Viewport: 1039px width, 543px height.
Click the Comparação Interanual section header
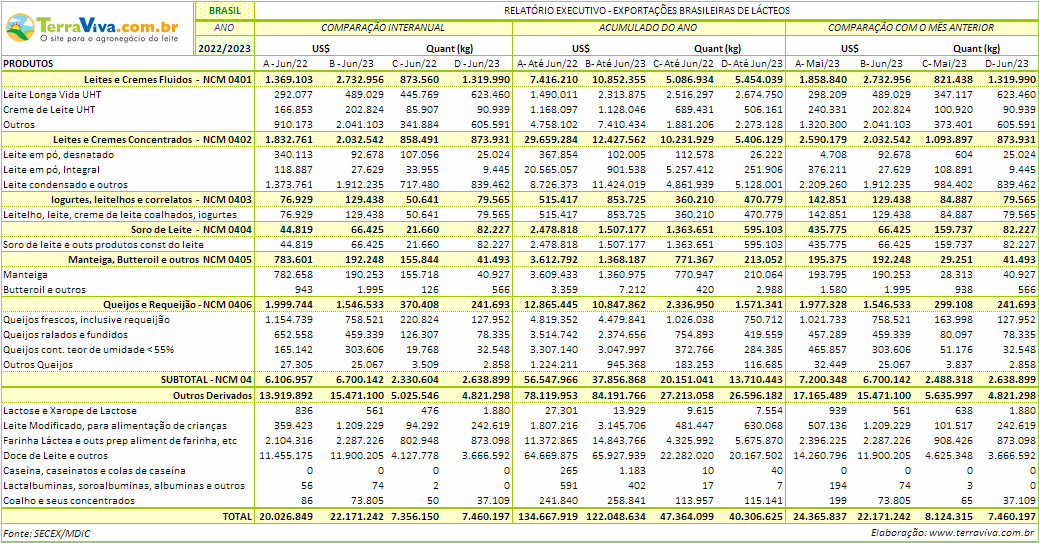click(383, 28)
